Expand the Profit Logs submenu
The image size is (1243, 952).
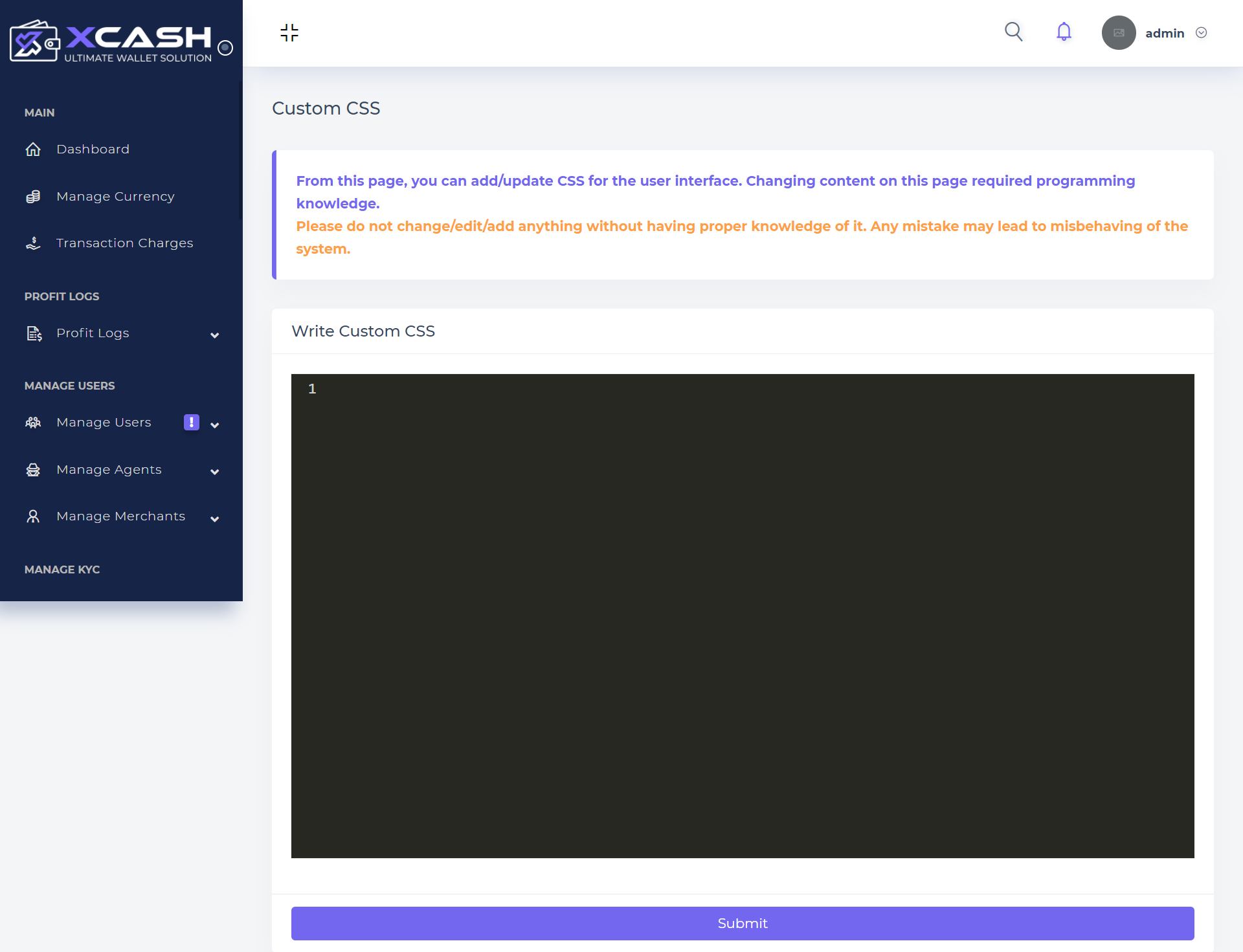click(x=214, y=335)
